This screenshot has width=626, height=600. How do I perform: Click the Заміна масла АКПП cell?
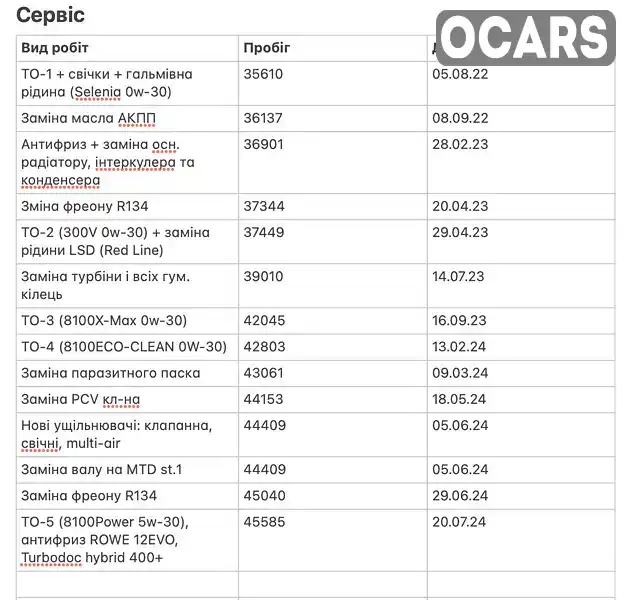(x=127, y=119)
